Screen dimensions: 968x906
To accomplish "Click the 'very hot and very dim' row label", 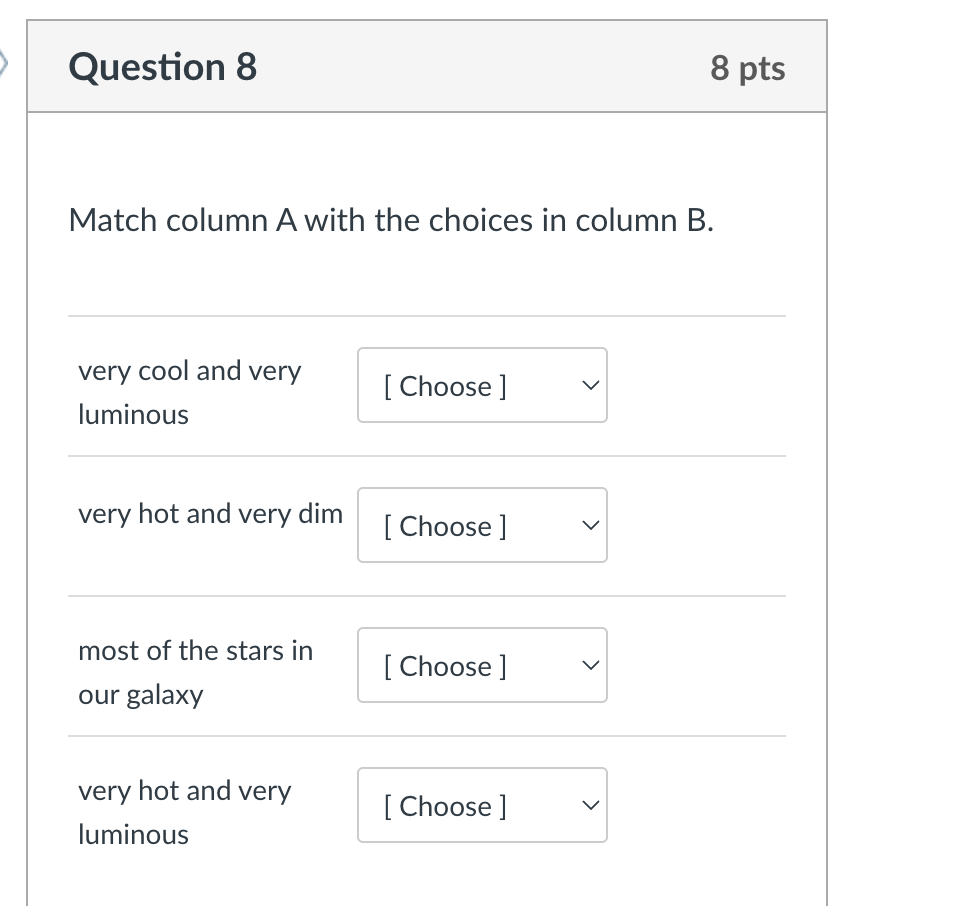I will [x=210, y=513].
